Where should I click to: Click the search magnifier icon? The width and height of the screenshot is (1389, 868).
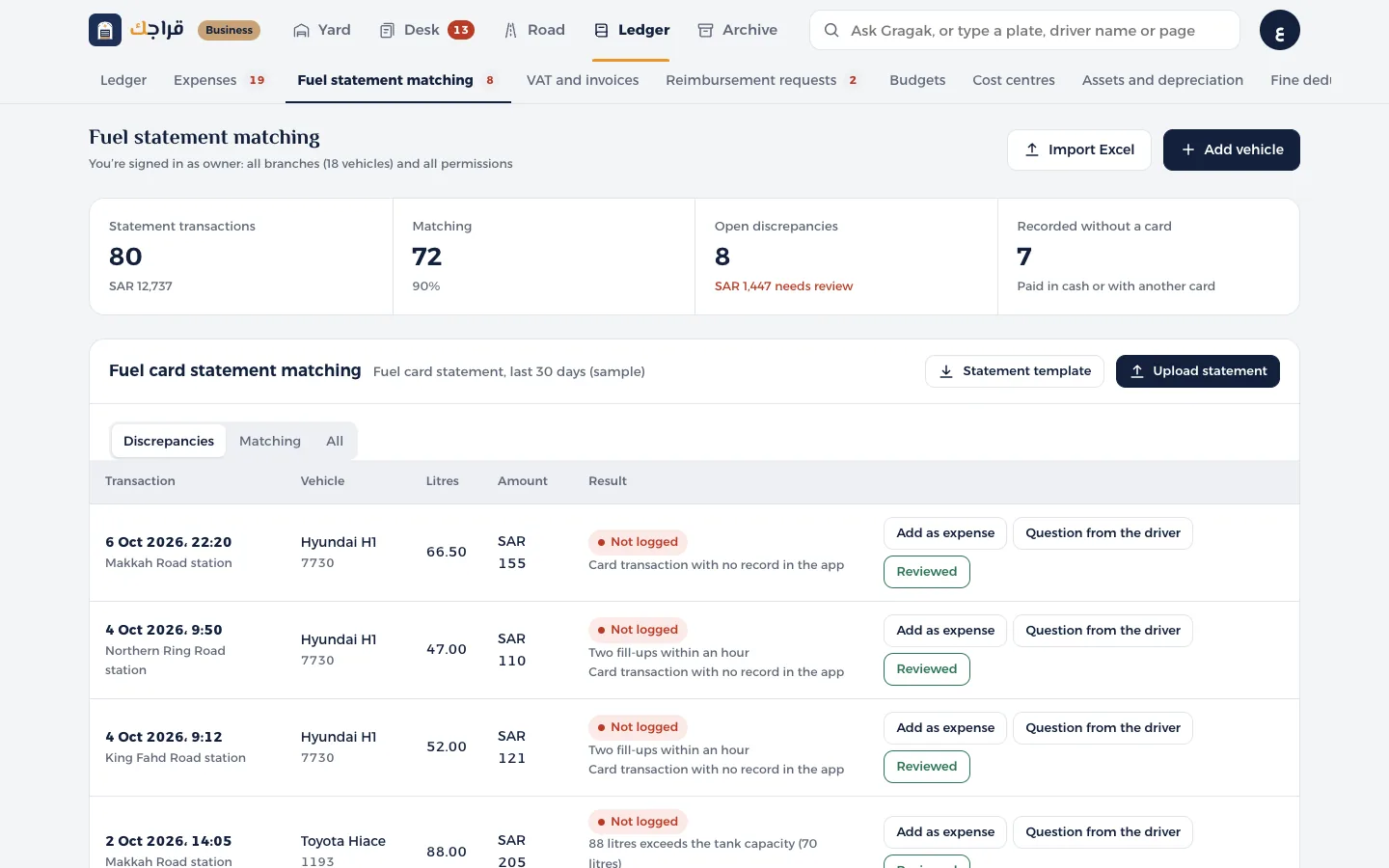[831, 30]
